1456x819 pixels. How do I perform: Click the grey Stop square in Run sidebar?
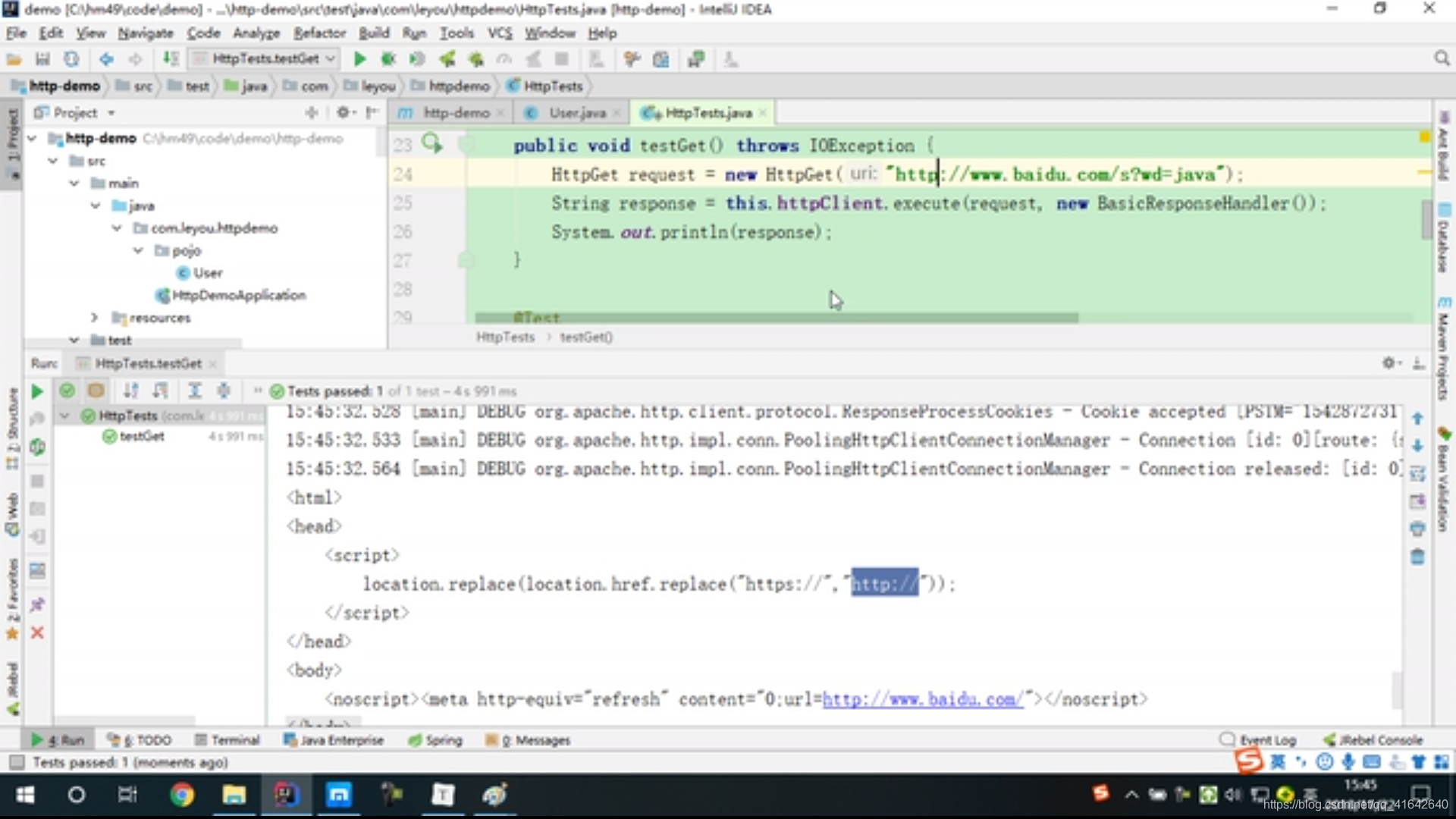coord(37,481)
